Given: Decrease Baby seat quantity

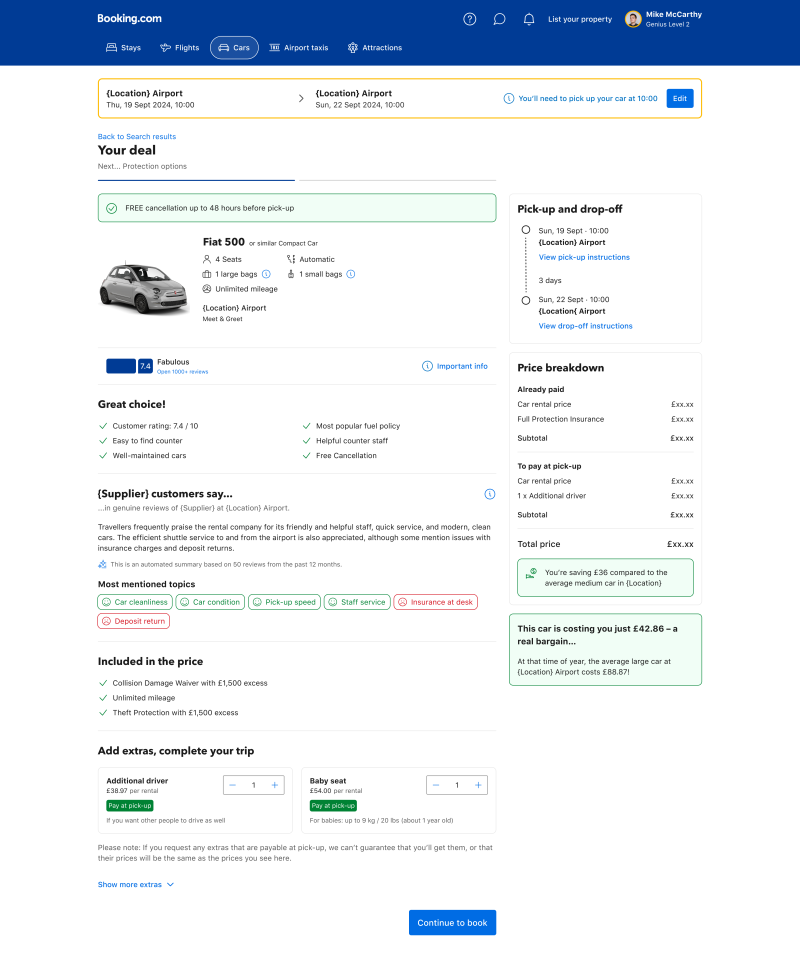Looking at the screenshot, I should (436, 785).
